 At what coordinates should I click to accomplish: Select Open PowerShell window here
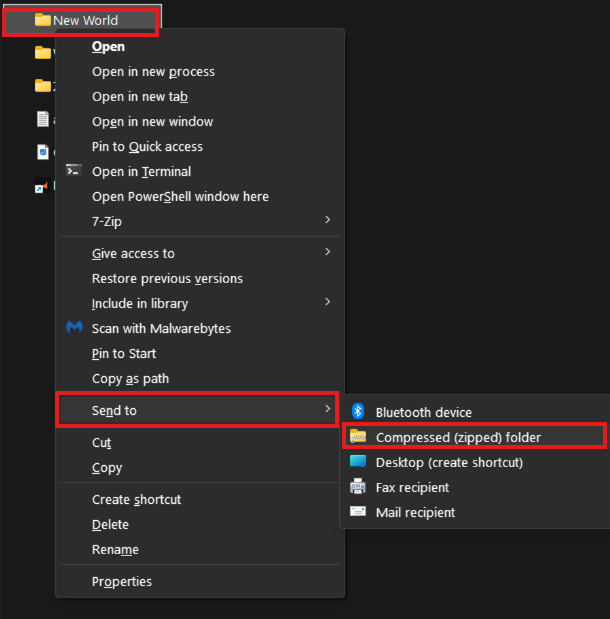180,197
